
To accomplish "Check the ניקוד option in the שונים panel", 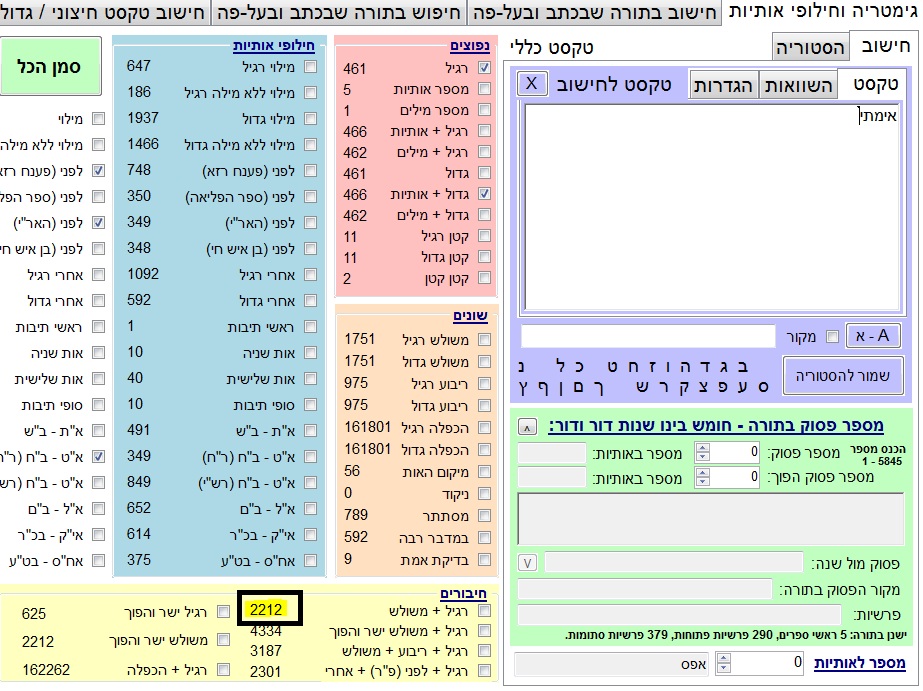I will tap(485, 493).
